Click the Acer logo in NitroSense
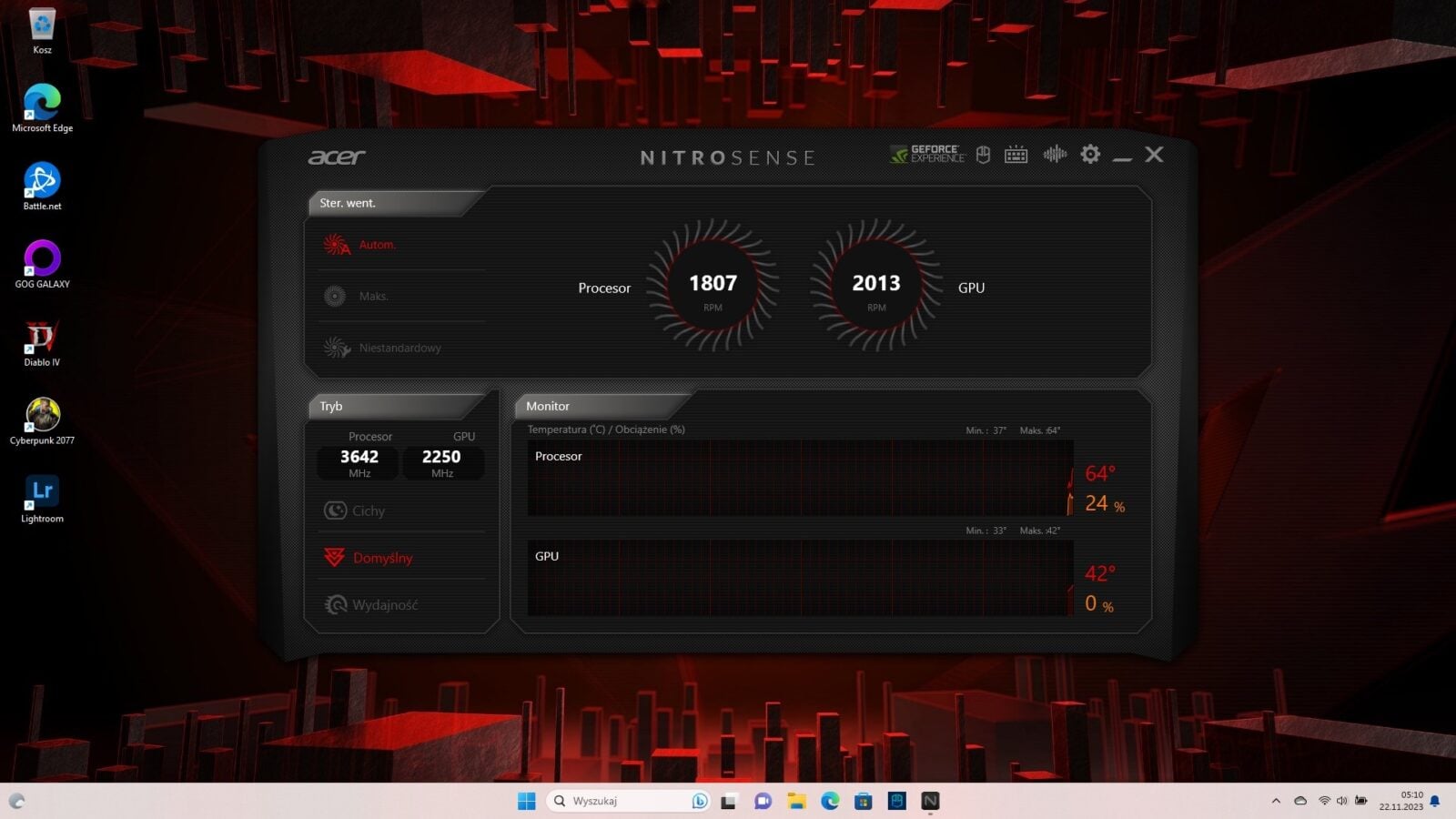 click(337, 157)
